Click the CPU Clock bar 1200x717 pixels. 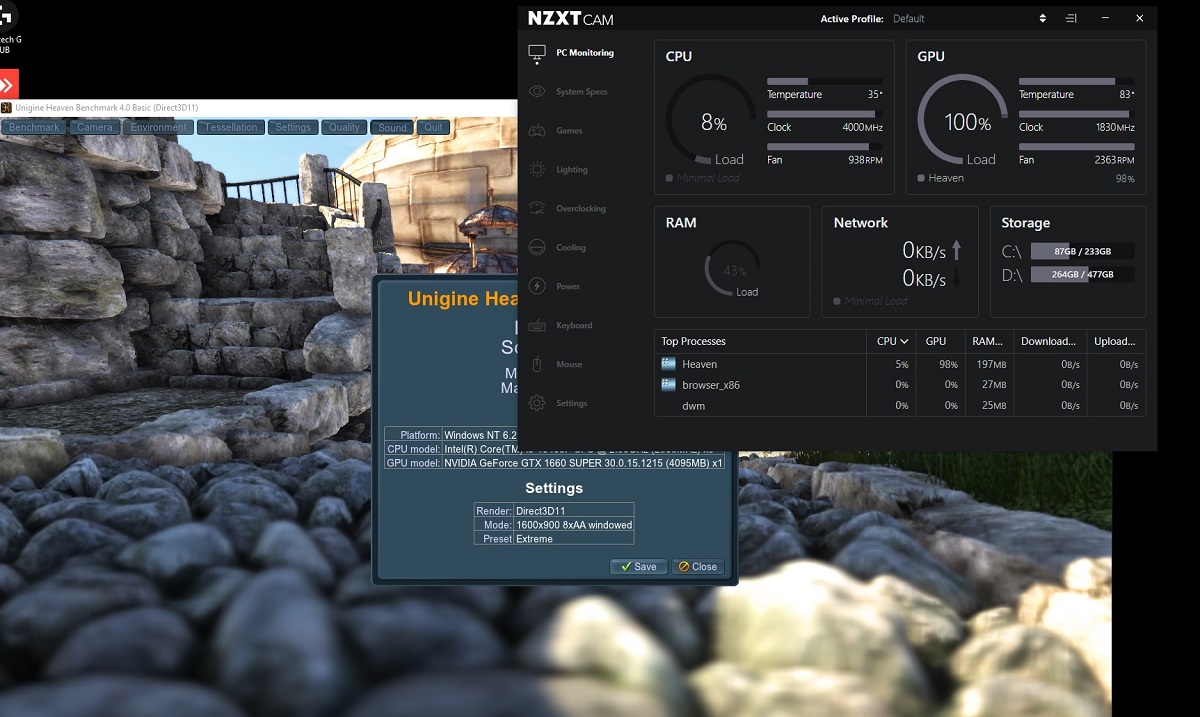click(825, 114)
